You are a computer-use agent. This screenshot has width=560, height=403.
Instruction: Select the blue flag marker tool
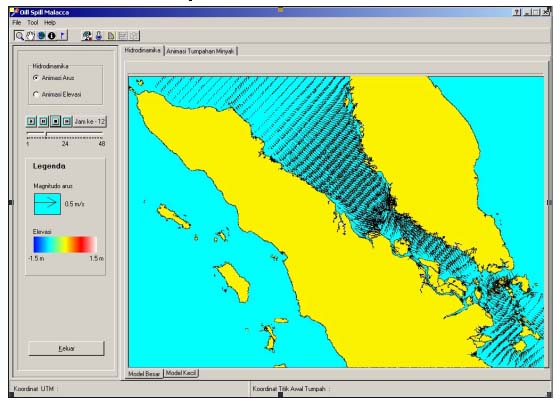pos(62,36)
